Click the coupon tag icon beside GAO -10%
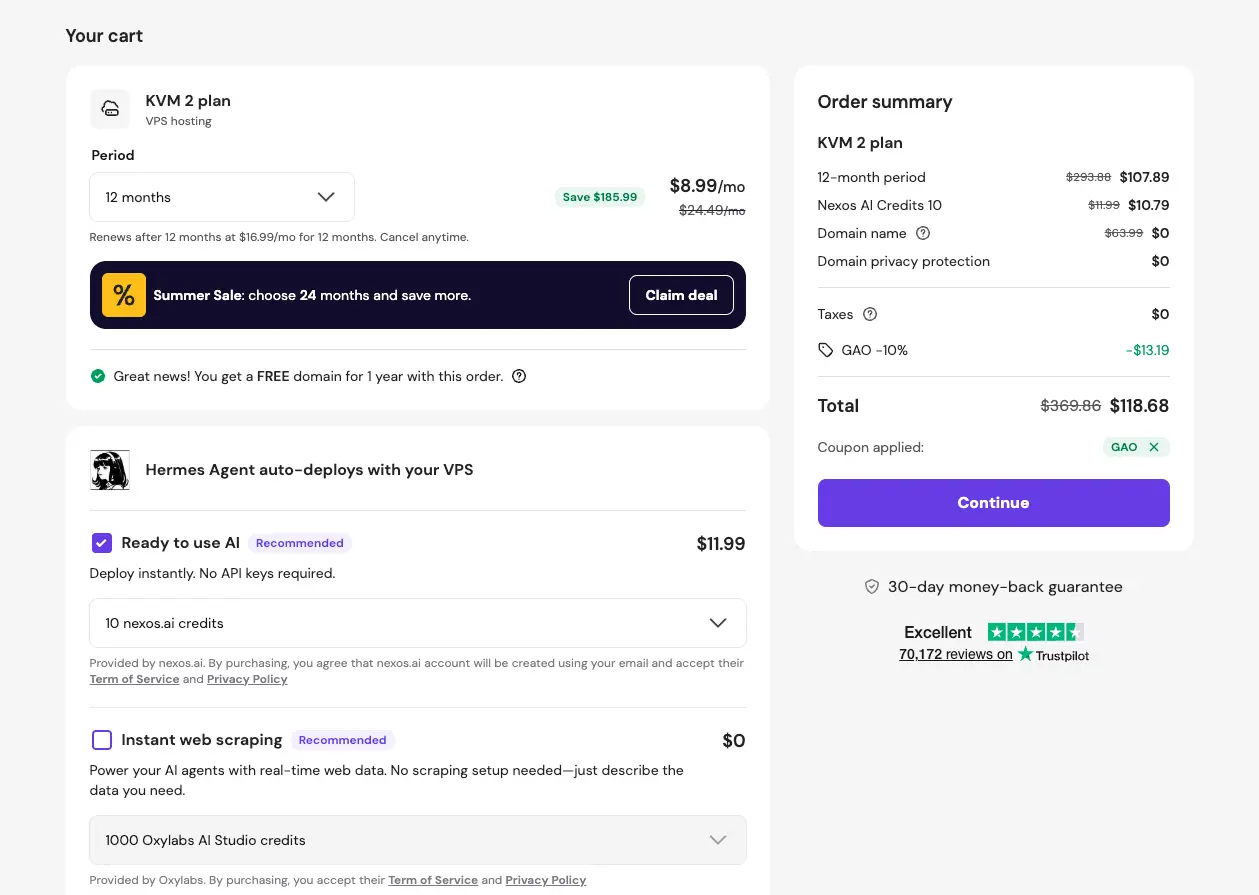 pos(825,350)
